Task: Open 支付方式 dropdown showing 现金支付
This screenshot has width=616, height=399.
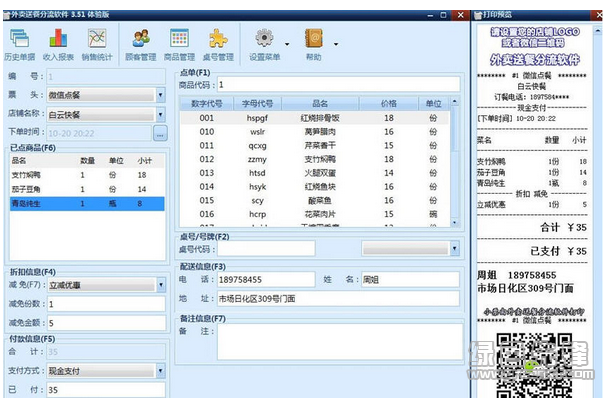Action: tap(161, 371)
